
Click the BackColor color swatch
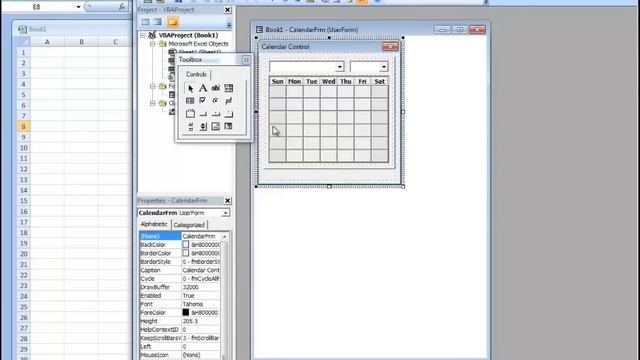coord(186,244)
